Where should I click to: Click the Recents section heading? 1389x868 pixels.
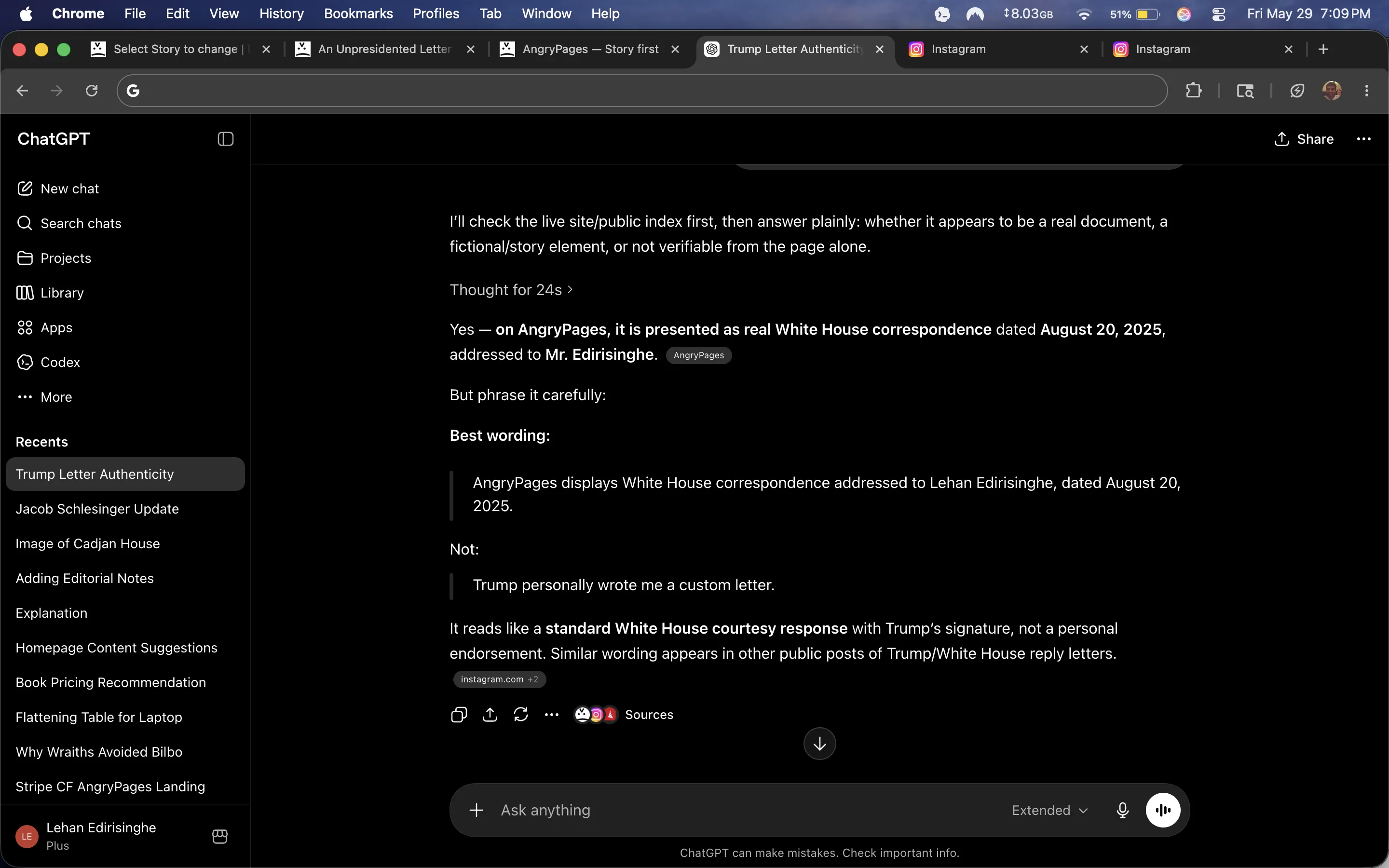point(42,442)
